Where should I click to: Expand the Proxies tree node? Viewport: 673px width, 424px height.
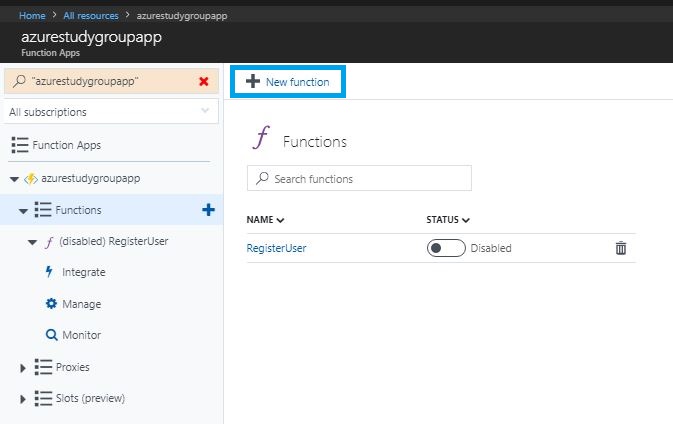point(23,368)
